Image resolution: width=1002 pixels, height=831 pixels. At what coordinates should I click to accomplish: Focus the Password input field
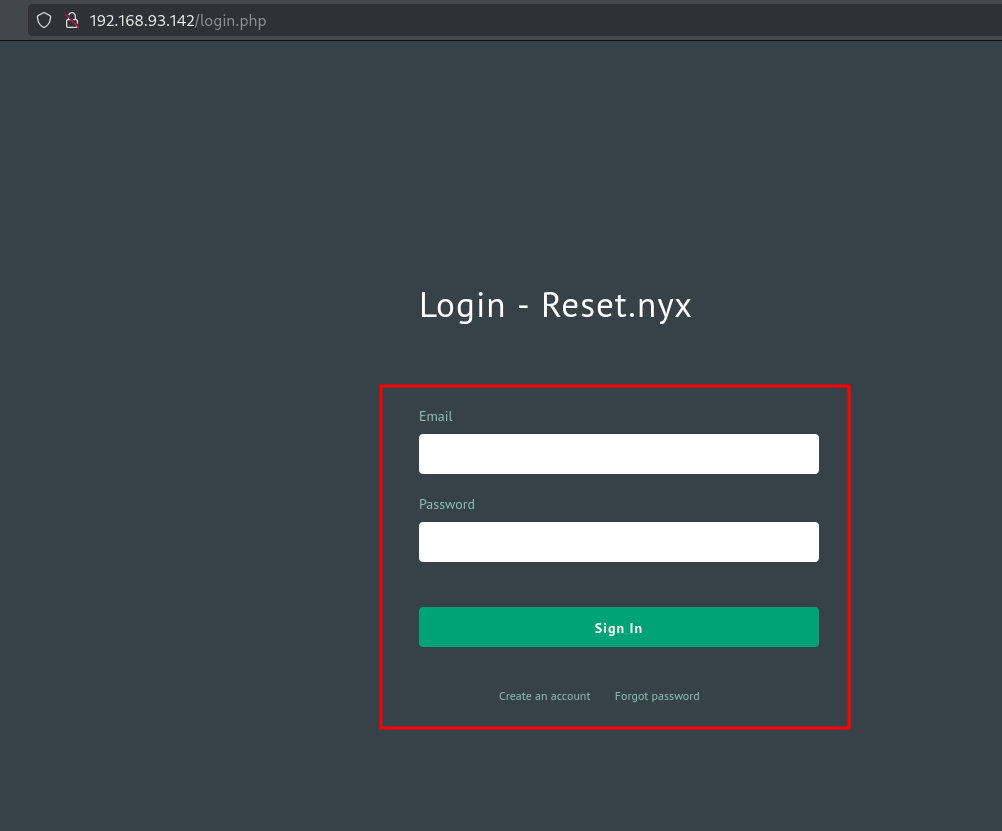pyautogui.click(x=618, y=542)
